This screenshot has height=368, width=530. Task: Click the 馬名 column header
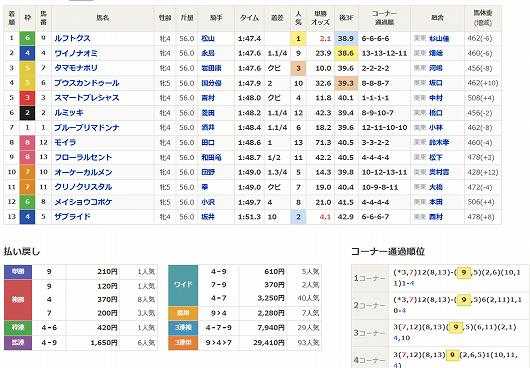click(103, 18)
